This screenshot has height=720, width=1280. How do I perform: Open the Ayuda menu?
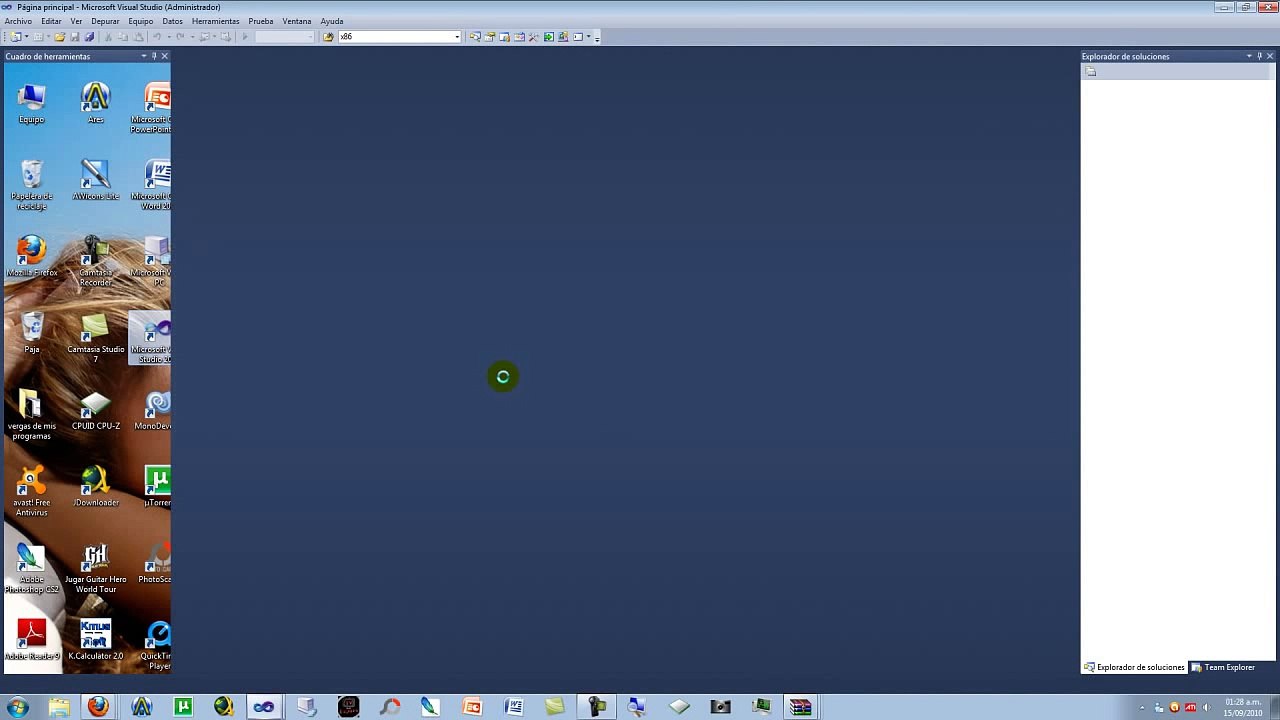(x=332, y=21)
